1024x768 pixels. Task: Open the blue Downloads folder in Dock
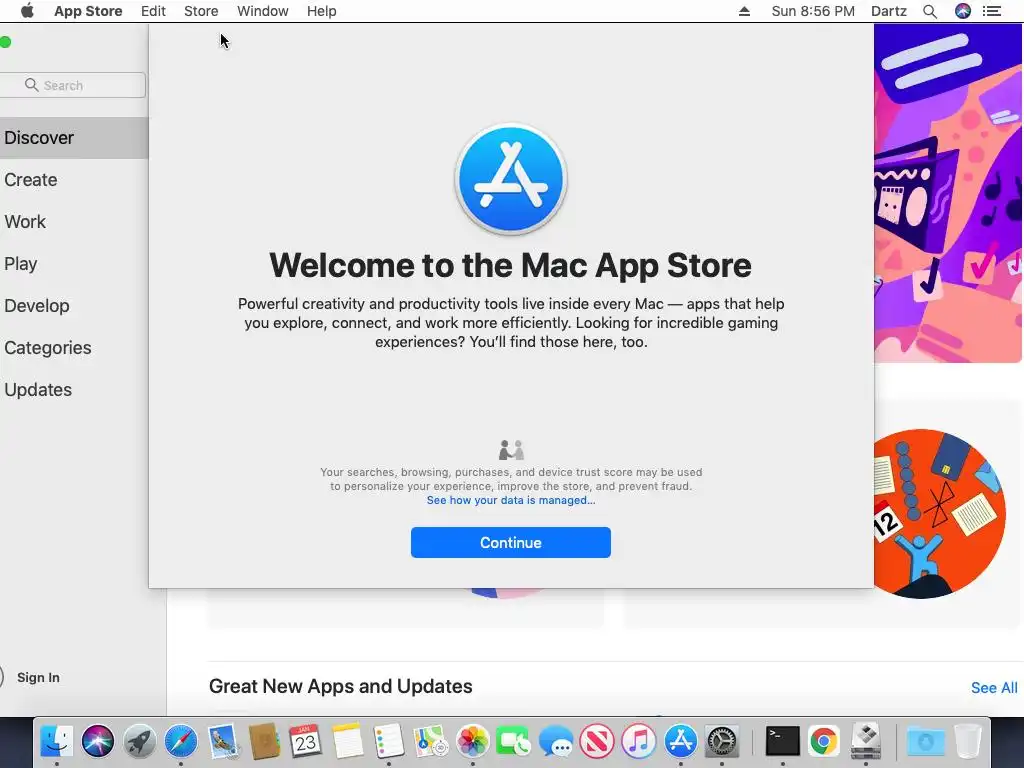tap(925, 742)
